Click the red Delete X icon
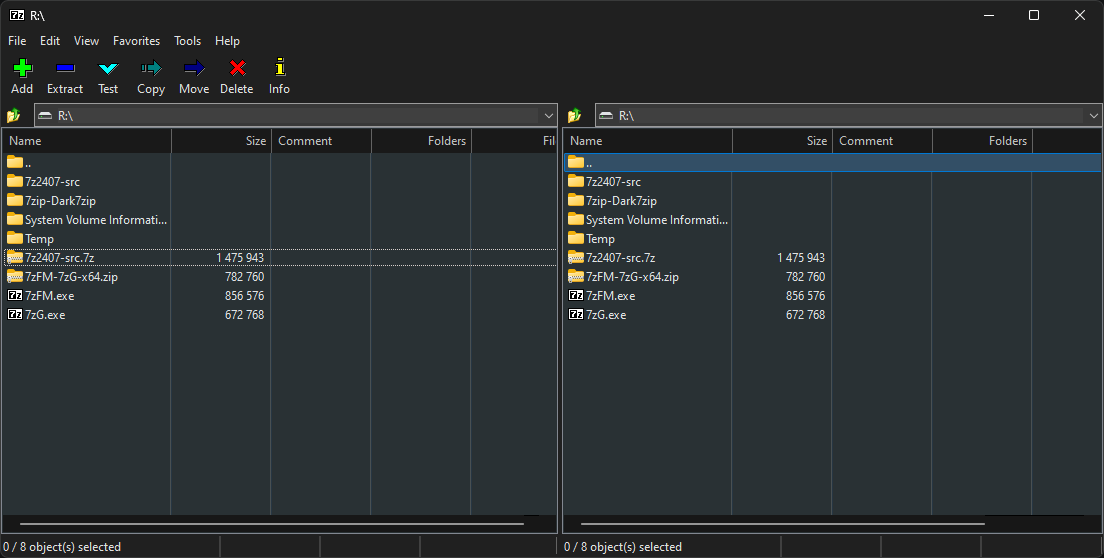 (237, 68)
